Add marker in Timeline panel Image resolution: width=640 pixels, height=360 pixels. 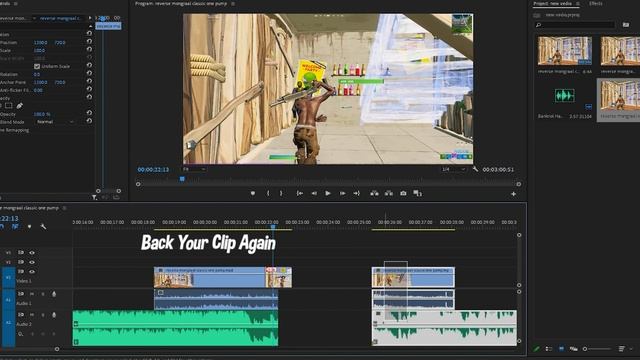[x=29, y=227]
